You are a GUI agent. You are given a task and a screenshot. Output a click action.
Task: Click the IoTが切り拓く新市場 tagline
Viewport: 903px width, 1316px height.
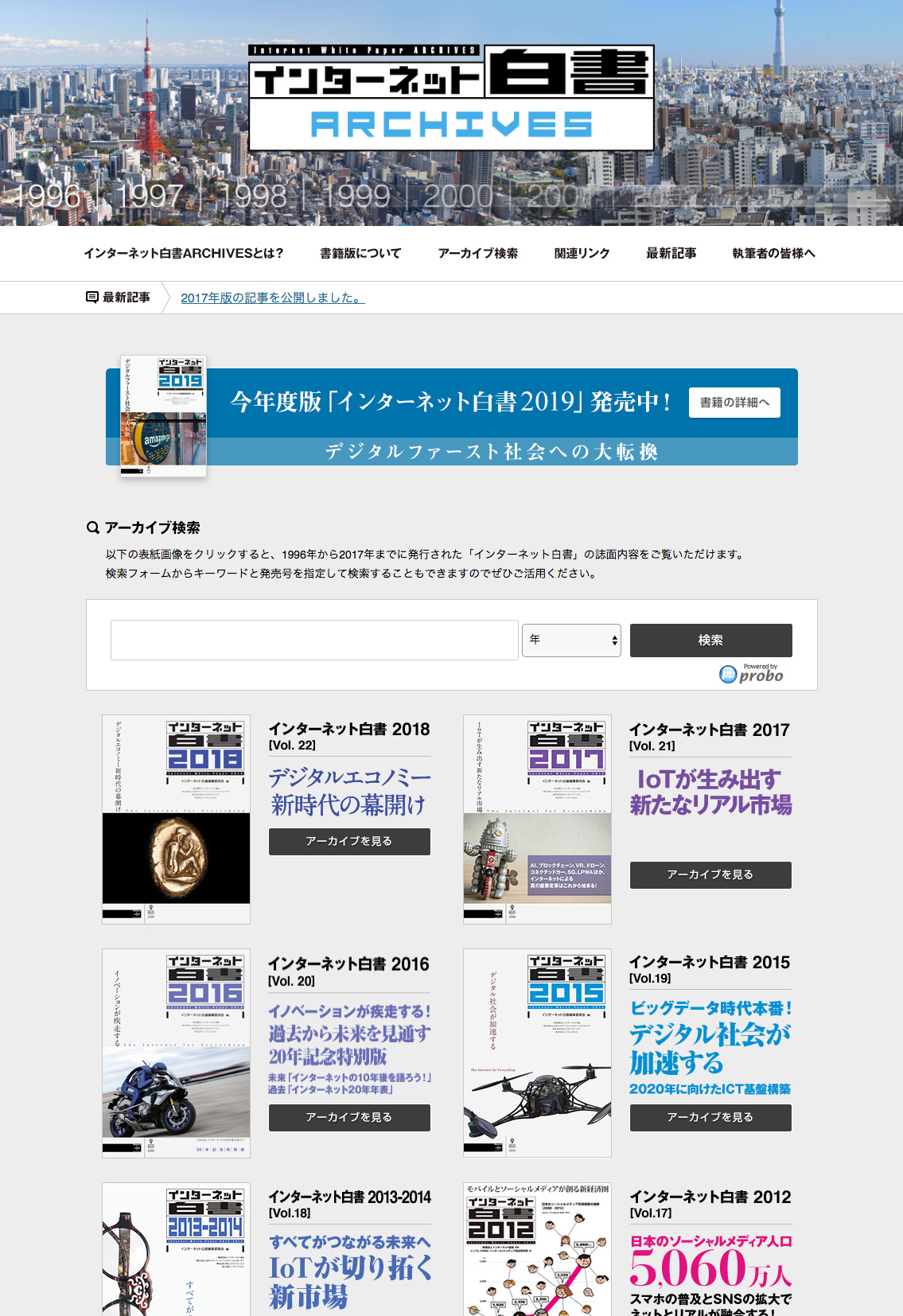tap(350, 1282)
